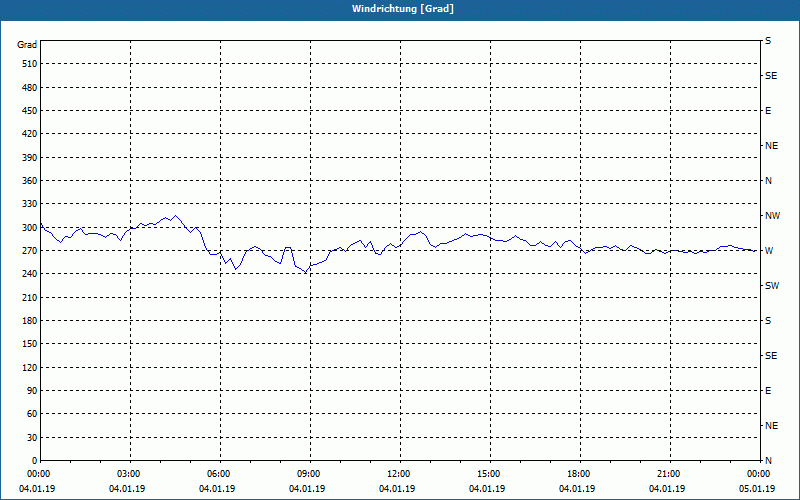Click the W compass label
800x500 pixels.
click(x=769, y=251)
